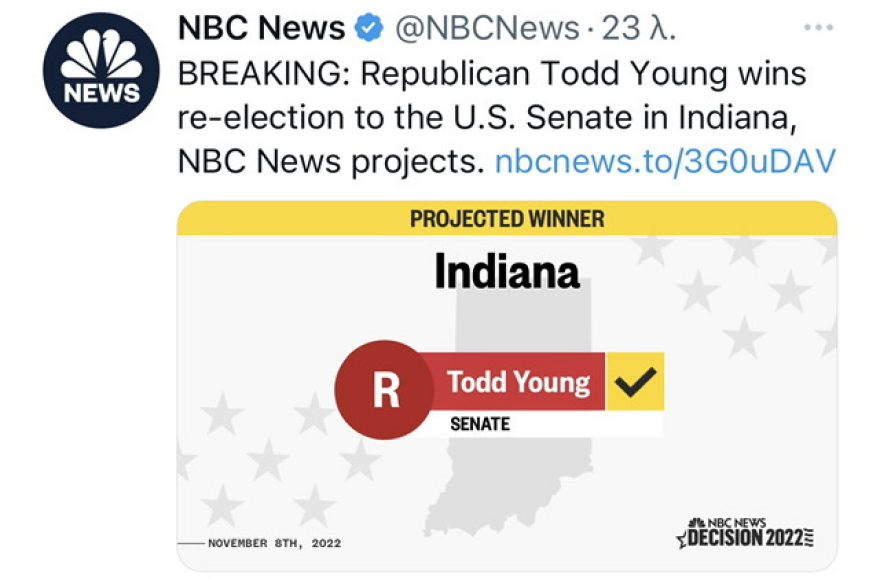Click the Todd Young name banner
The width and height of the screenshot is (880, 580).
coord(518,382)
